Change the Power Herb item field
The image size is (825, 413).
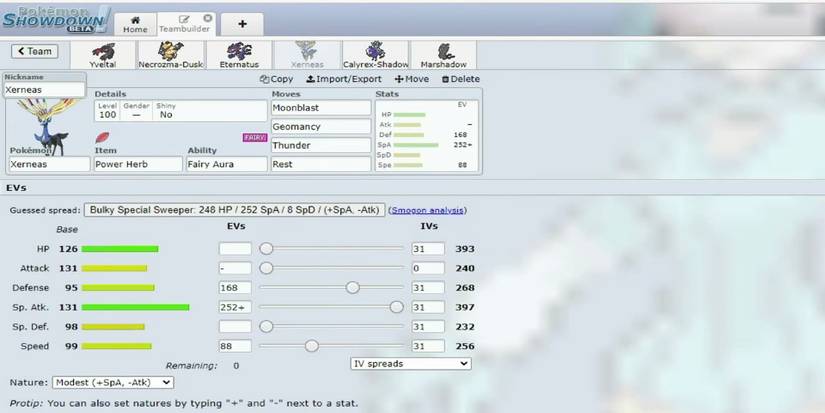[x=138, y=164]
